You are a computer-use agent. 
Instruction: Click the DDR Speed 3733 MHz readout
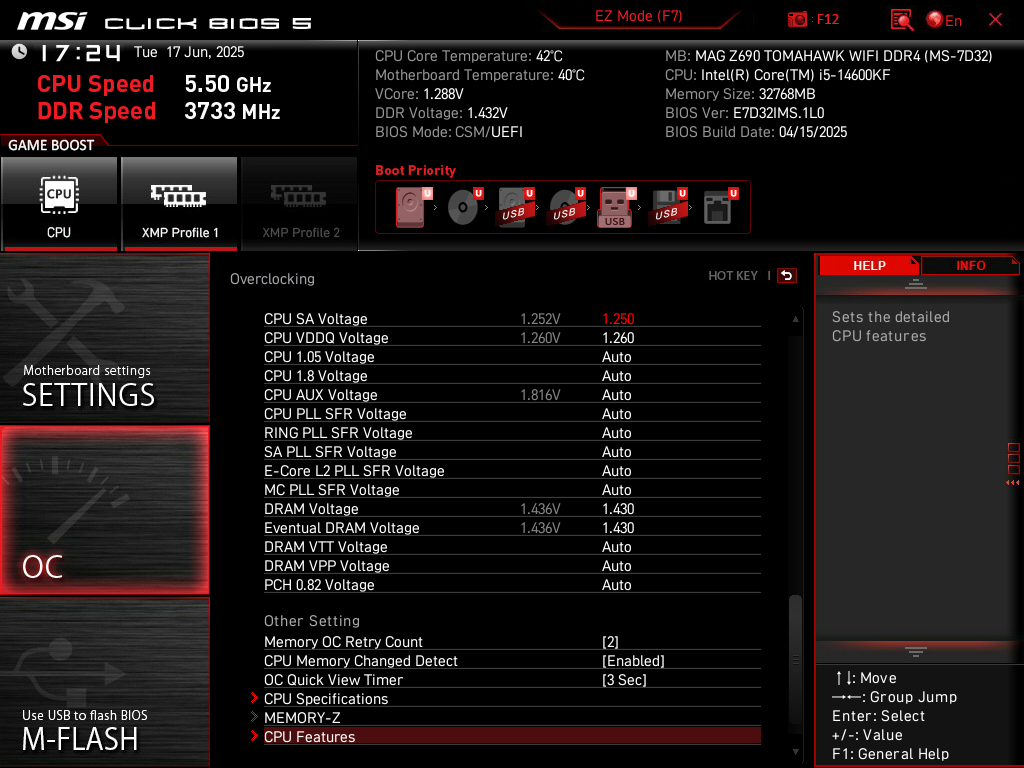click(159, 111)
